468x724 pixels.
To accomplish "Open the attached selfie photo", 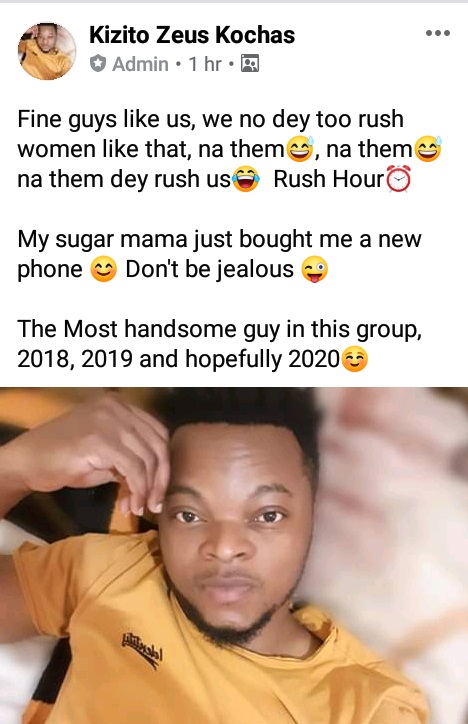I will click(x=234, y=555).
